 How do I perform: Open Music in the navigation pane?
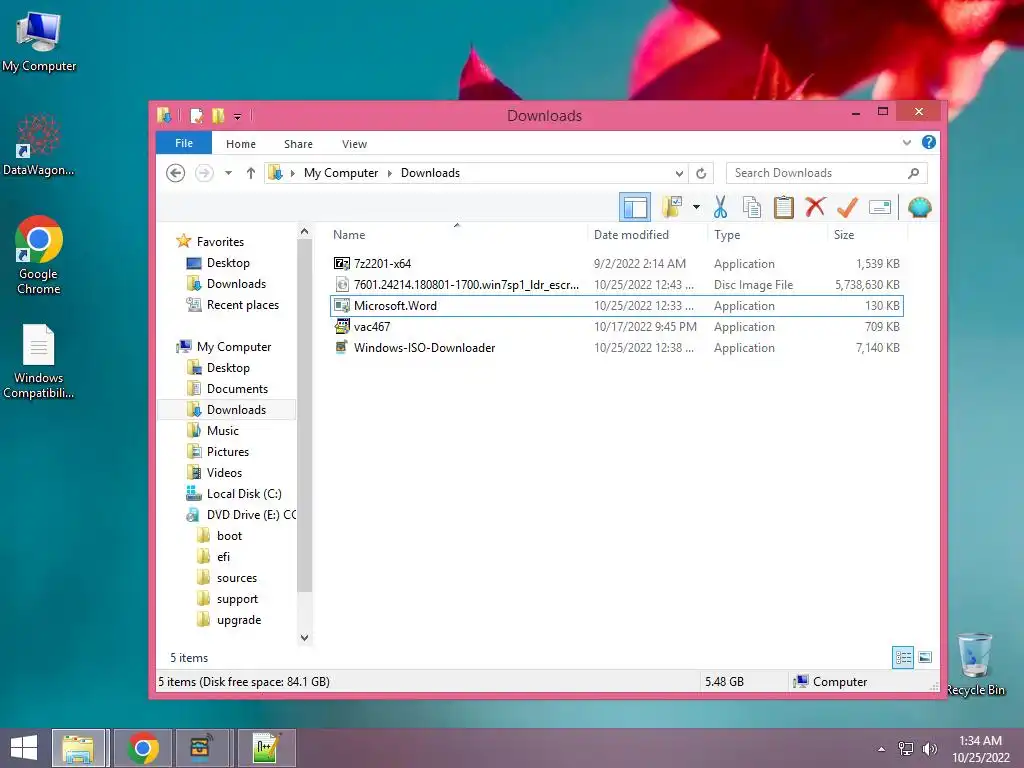(223, 431)
